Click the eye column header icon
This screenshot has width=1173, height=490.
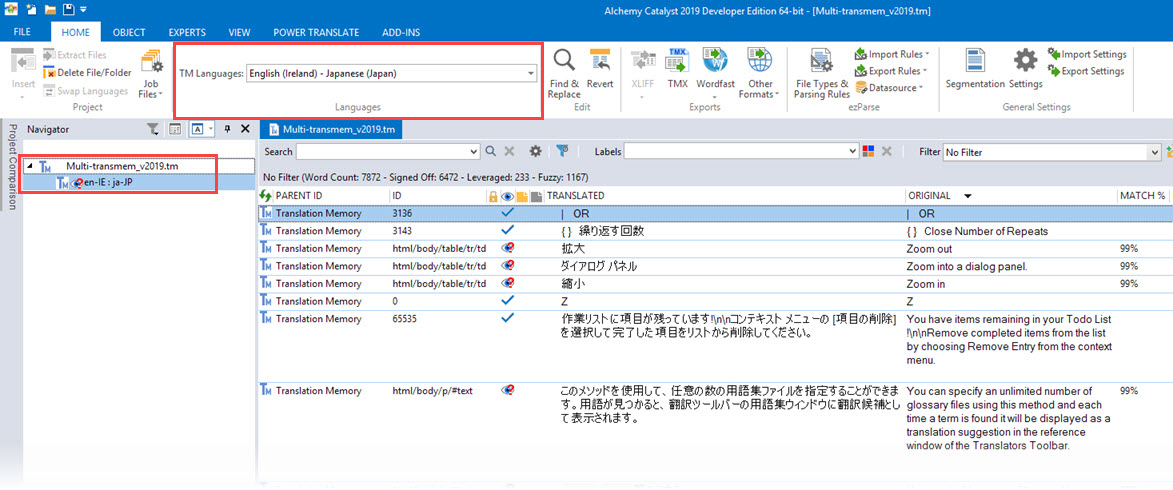pyautogui.click(x=507, y=196)
